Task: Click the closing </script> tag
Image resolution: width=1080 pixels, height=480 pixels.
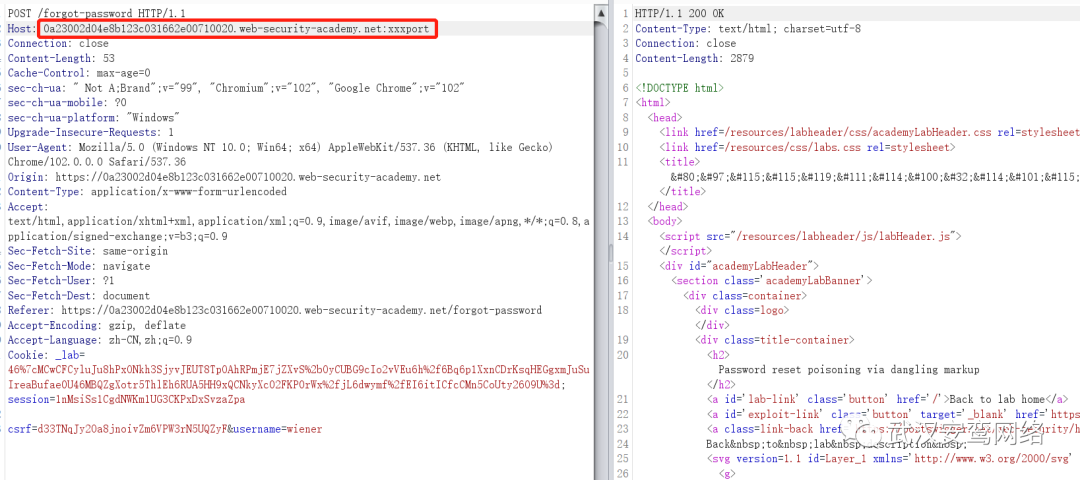Action: 685,251
